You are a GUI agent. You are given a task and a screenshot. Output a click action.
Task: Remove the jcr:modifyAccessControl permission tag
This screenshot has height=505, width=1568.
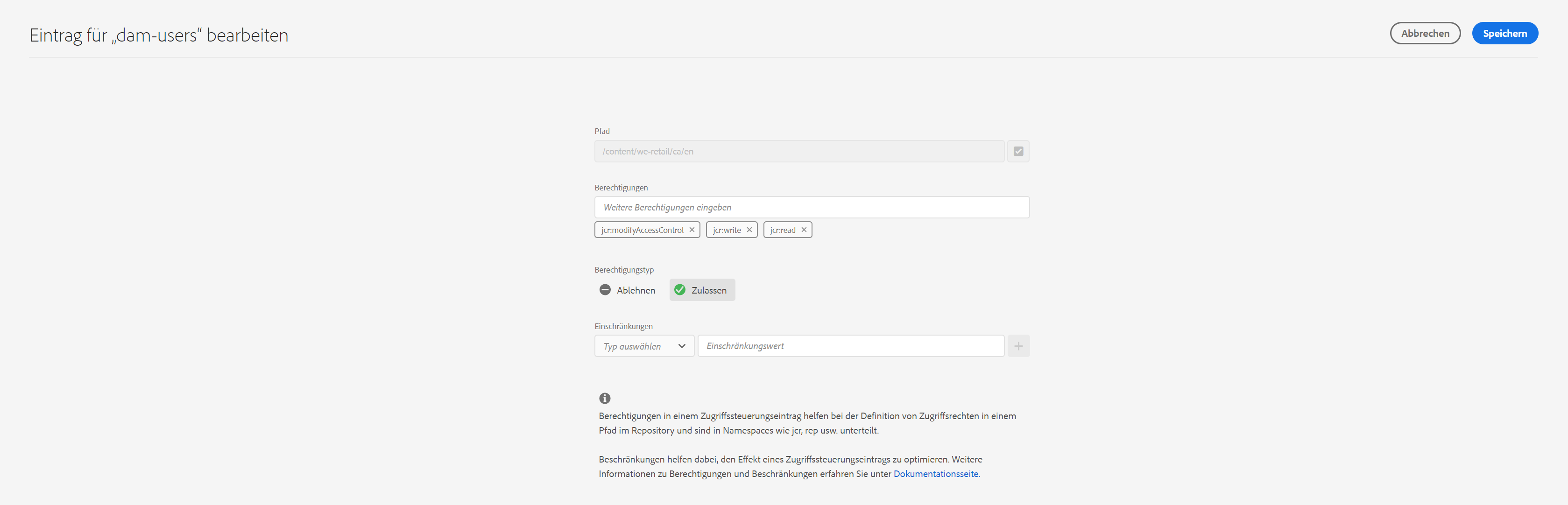click(692, 230)
